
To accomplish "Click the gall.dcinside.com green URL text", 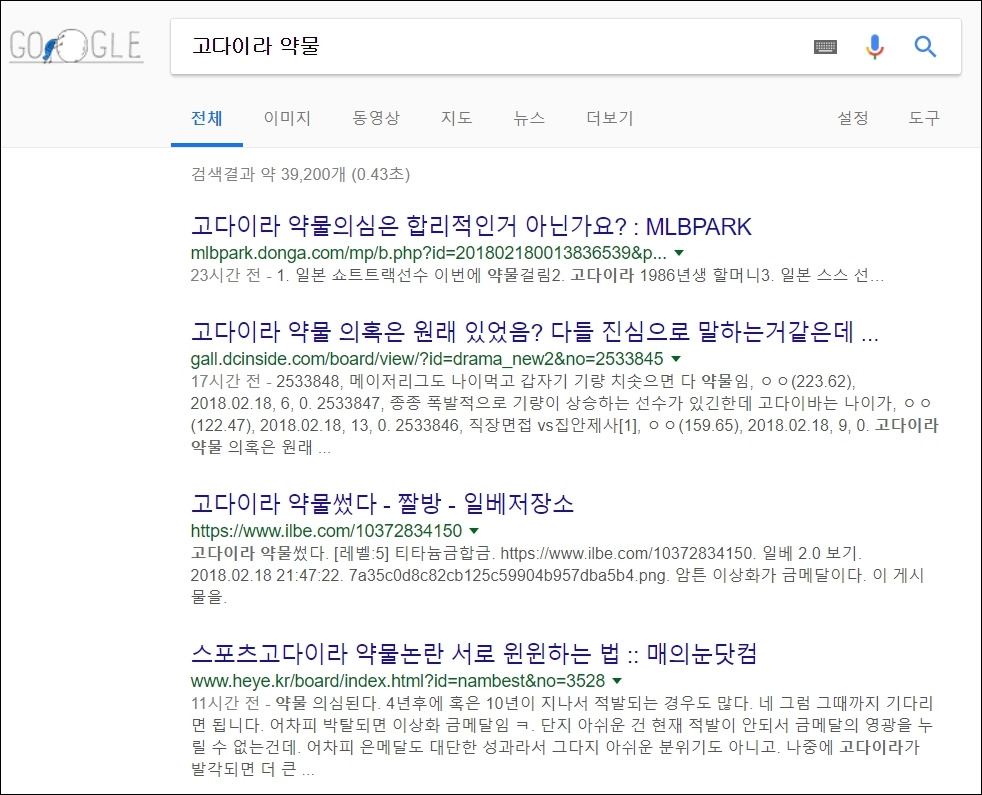I will pyautogui.click(x=426, y=359).
